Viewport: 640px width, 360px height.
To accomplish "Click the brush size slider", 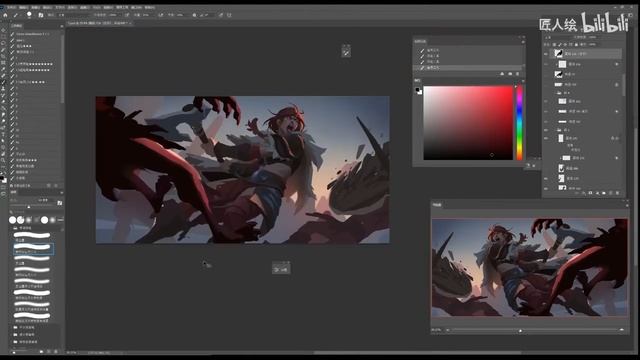I will (29, 207).
